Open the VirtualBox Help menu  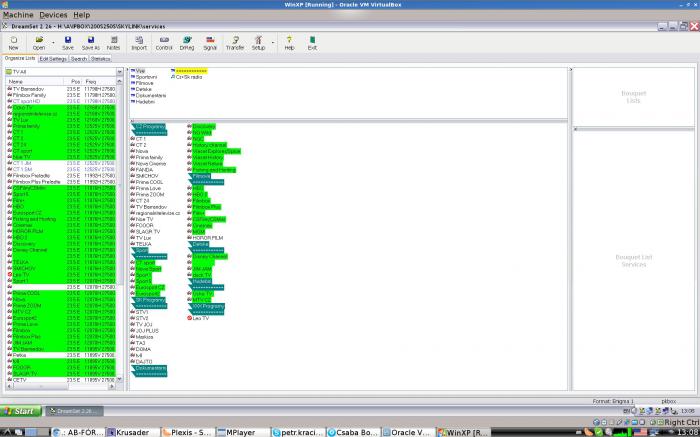click(82, 15)
